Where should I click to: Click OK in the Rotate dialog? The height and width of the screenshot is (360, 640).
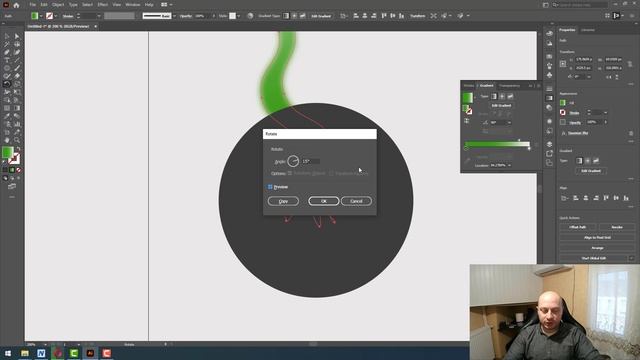[x=324, y=201]
